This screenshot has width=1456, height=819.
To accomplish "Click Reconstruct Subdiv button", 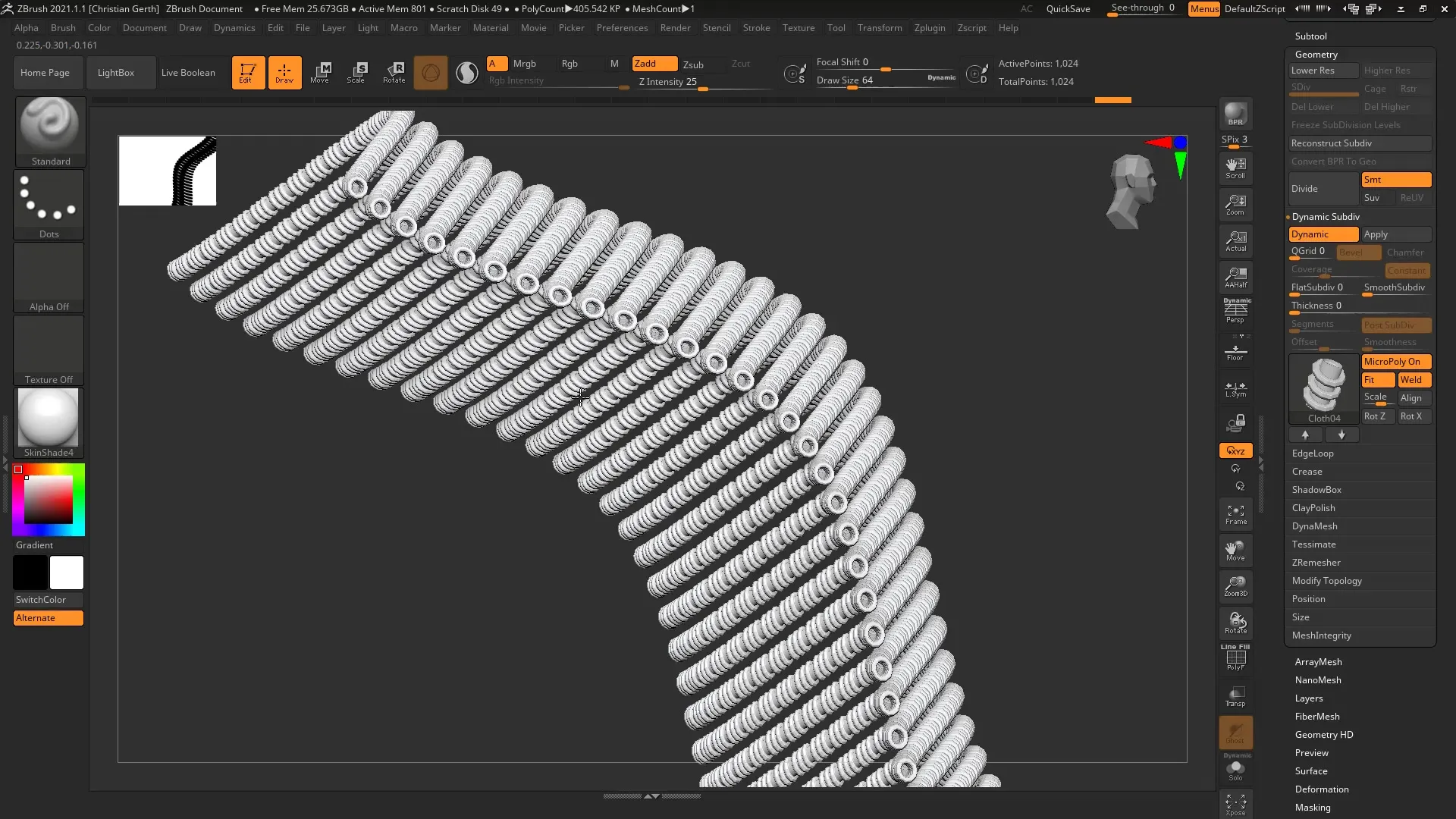I will click(x=1360, y=143).
